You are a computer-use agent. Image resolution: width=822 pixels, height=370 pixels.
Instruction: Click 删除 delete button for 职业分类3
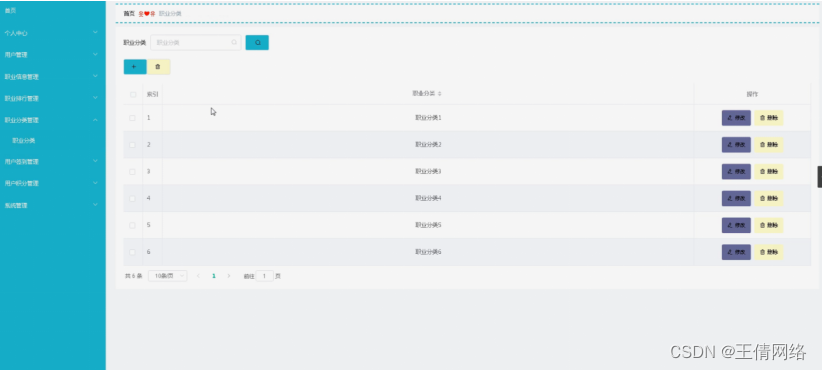tap(769, 171)
